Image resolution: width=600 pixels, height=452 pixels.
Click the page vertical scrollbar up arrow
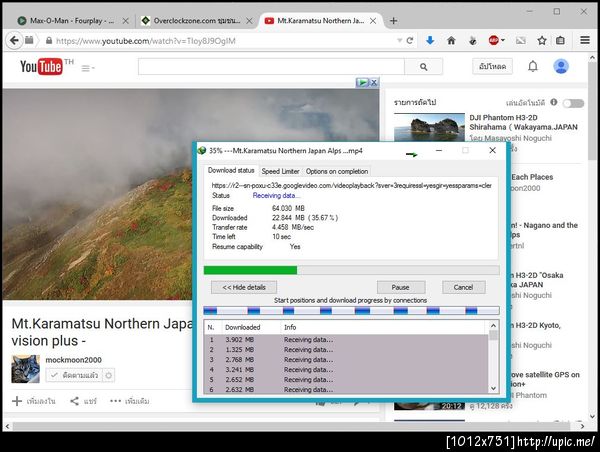click(x=592, y=58)
